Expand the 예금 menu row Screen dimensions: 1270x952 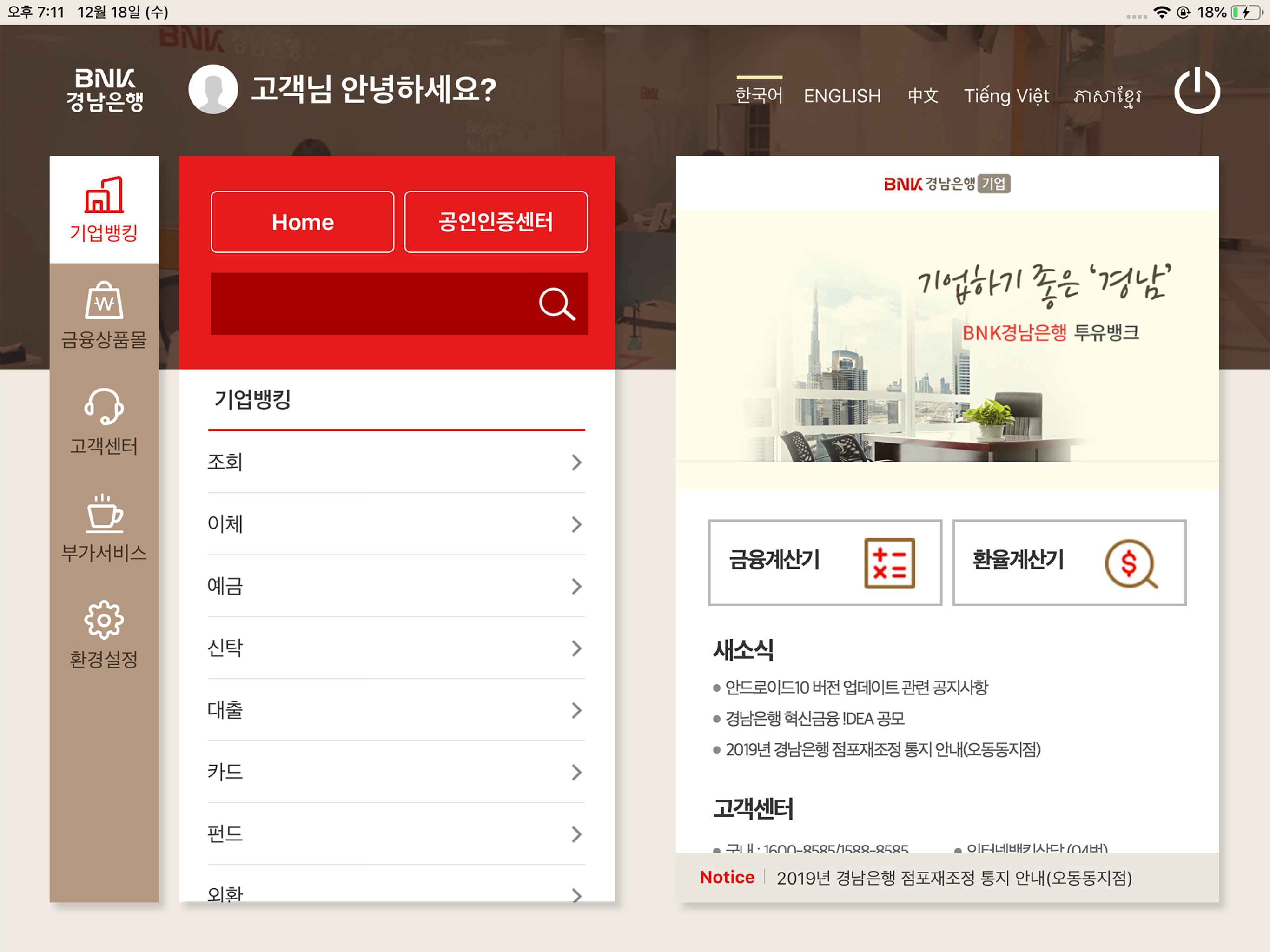(397, 586)
